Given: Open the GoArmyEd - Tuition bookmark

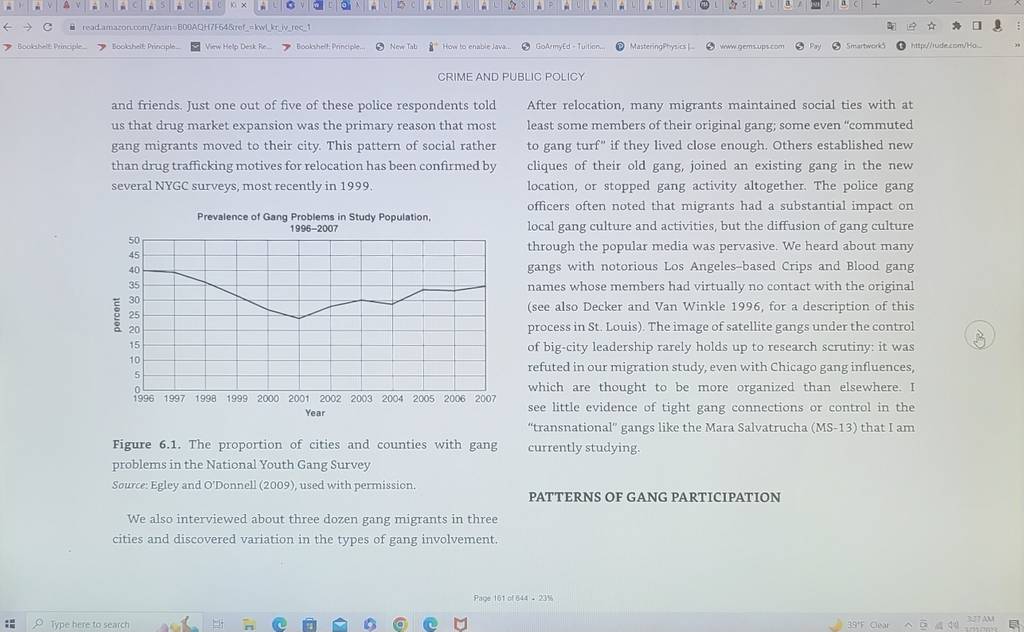Looking at the screenshot, I should [x=563, y=46].
